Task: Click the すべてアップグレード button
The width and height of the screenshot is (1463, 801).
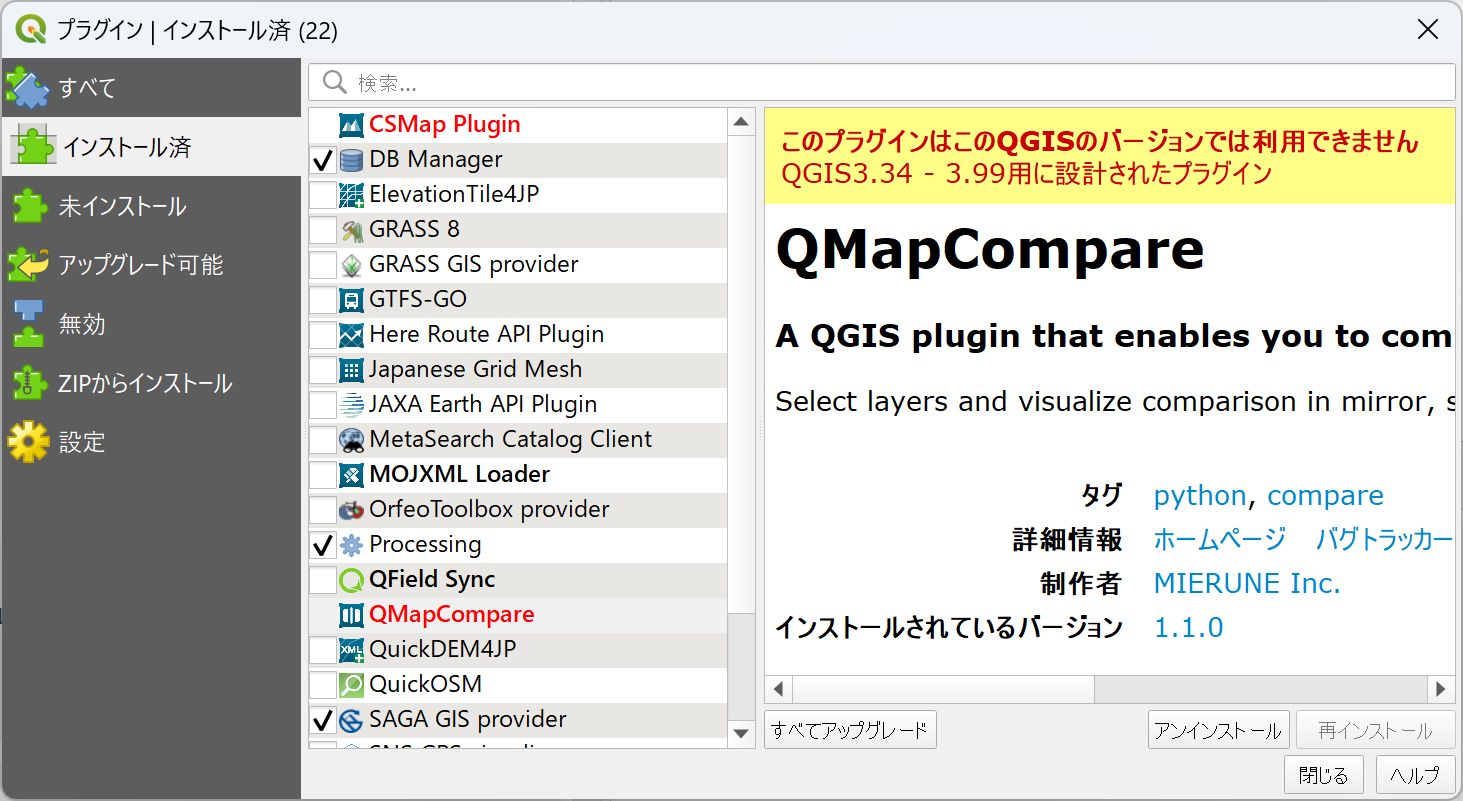Action: (850, 730)
